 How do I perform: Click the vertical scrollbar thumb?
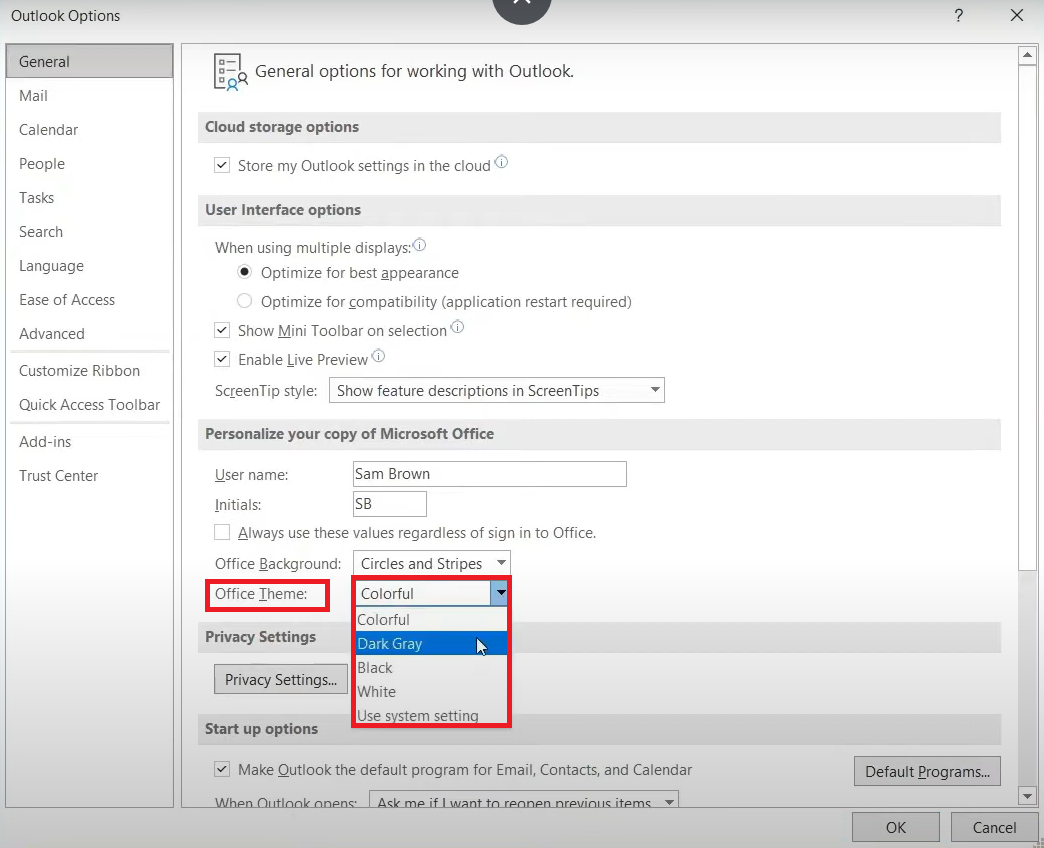click(1027, 318)
